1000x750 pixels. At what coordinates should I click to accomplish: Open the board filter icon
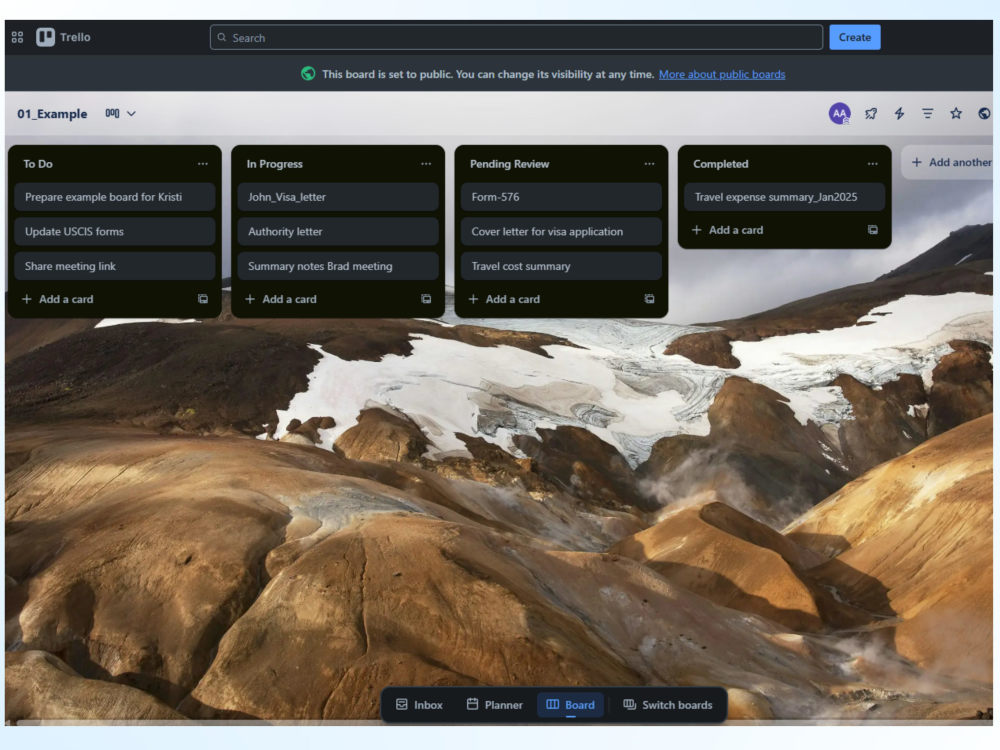pos(927,114)
